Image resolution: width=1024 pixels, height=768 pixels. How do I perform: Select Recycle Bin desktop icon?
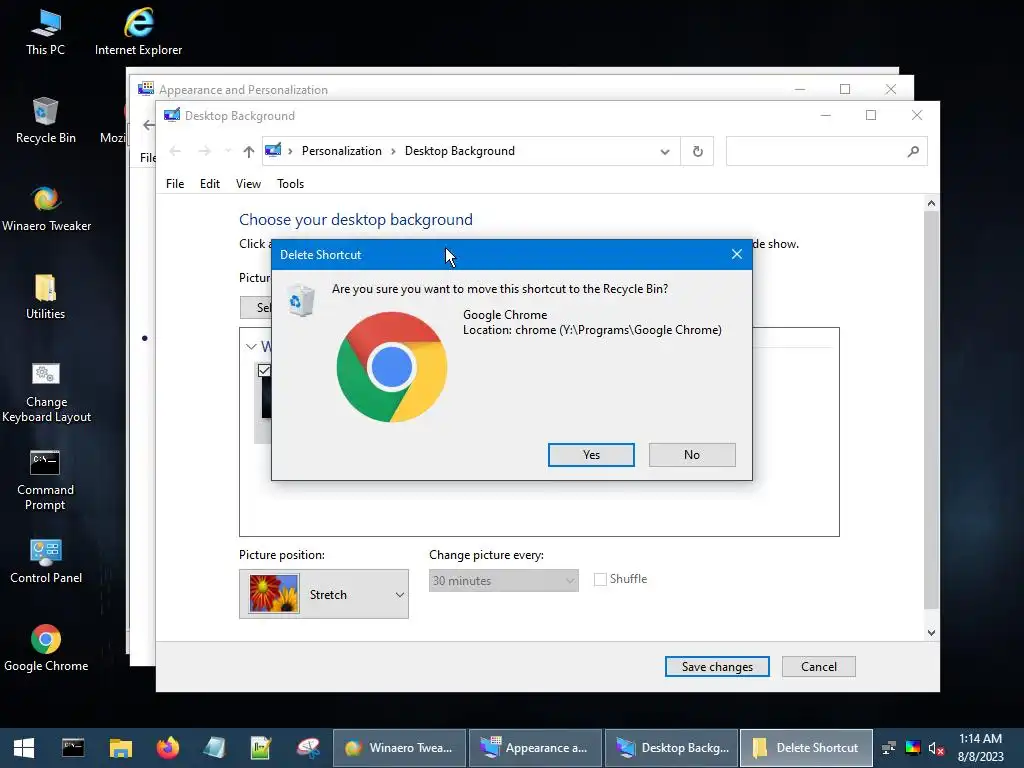click(45, 121)
